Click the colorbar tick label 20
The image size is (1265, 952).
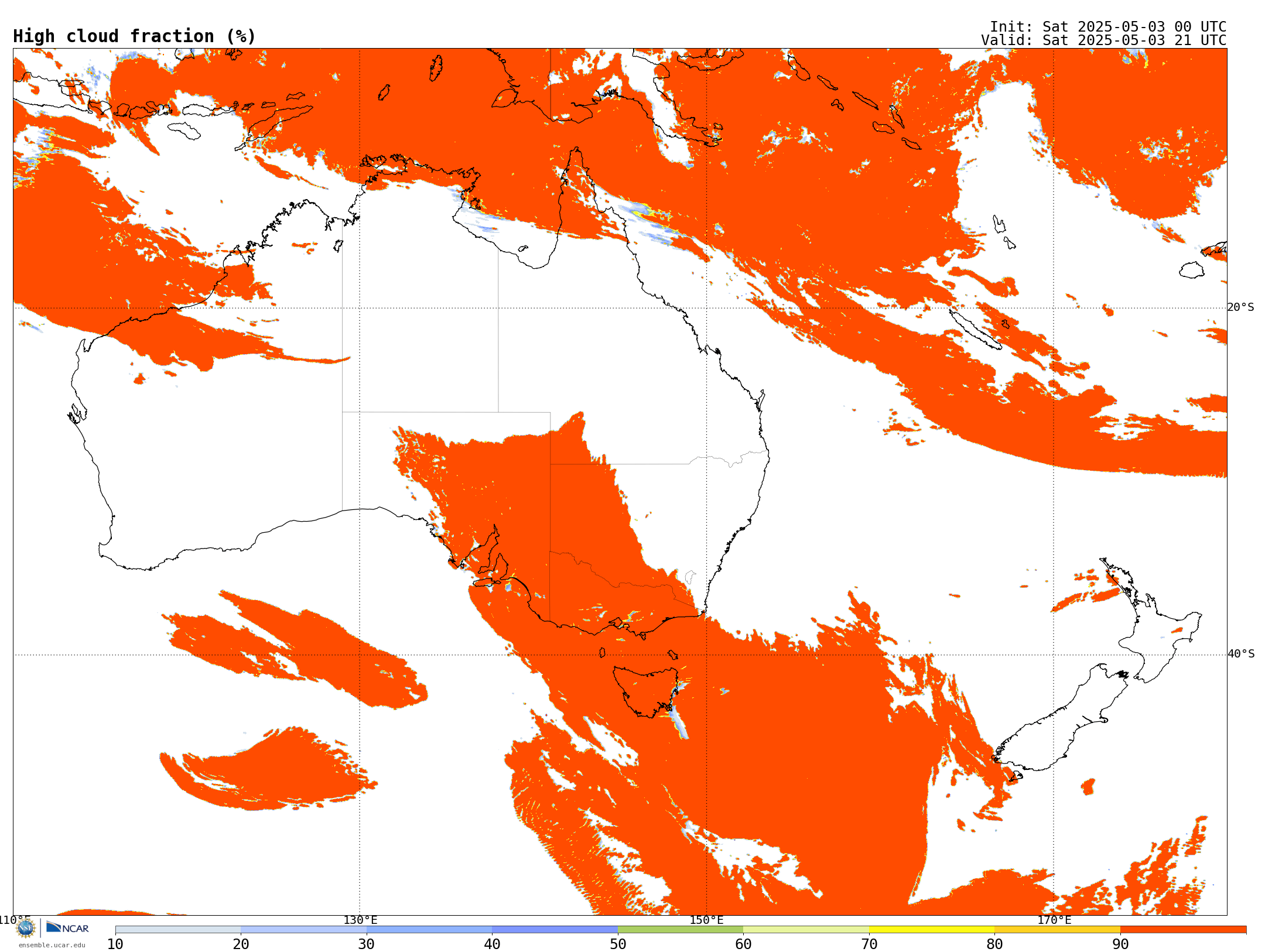click(241, 944)
